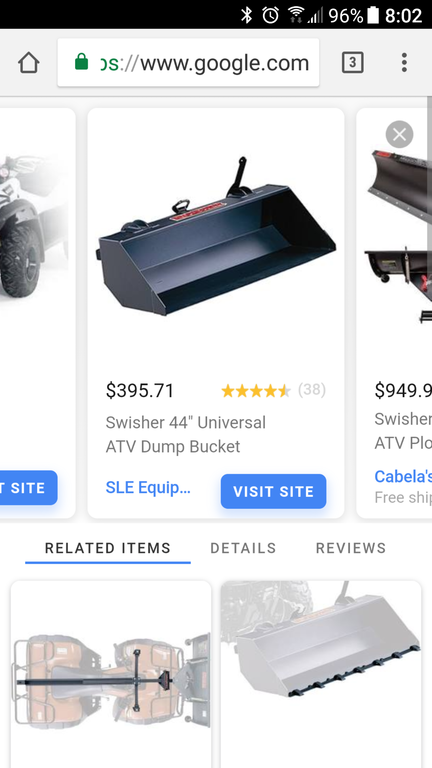Tap the Bluetooth status icon
The width and height of the screenshot is (432, 768).
click(x=246, y=15)
